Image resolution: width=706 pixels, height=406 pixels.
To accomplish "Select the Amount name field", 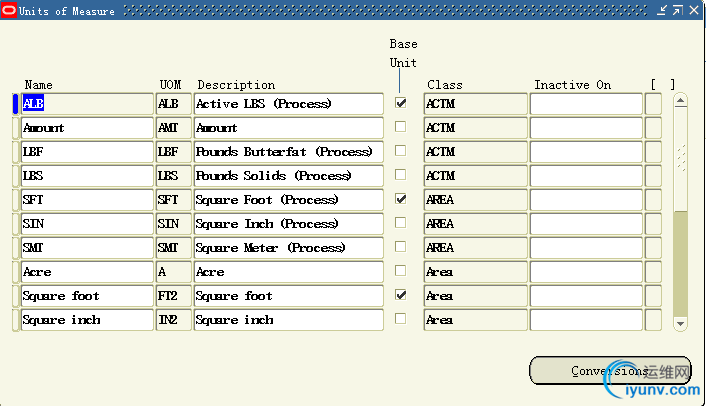I will click(x=87, y=128).
